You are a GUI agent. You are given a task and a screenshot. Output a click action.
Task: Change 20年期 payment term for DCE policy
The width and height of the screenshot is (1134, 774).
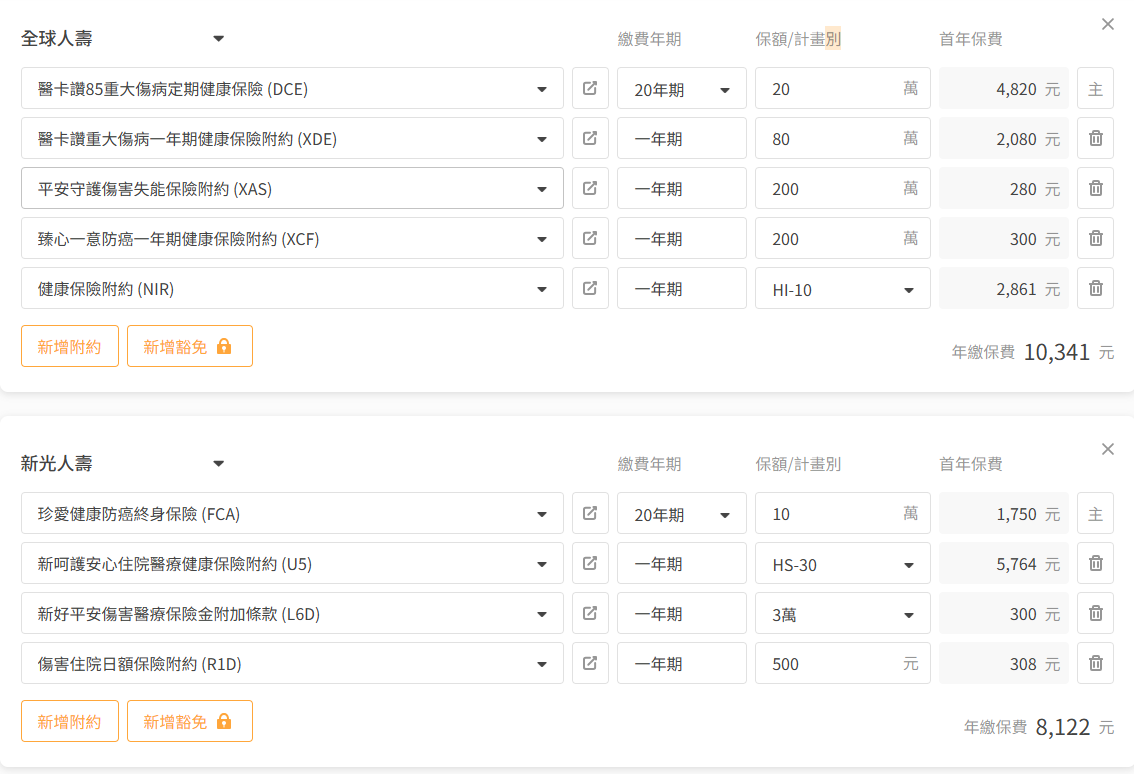pos(681,89)
